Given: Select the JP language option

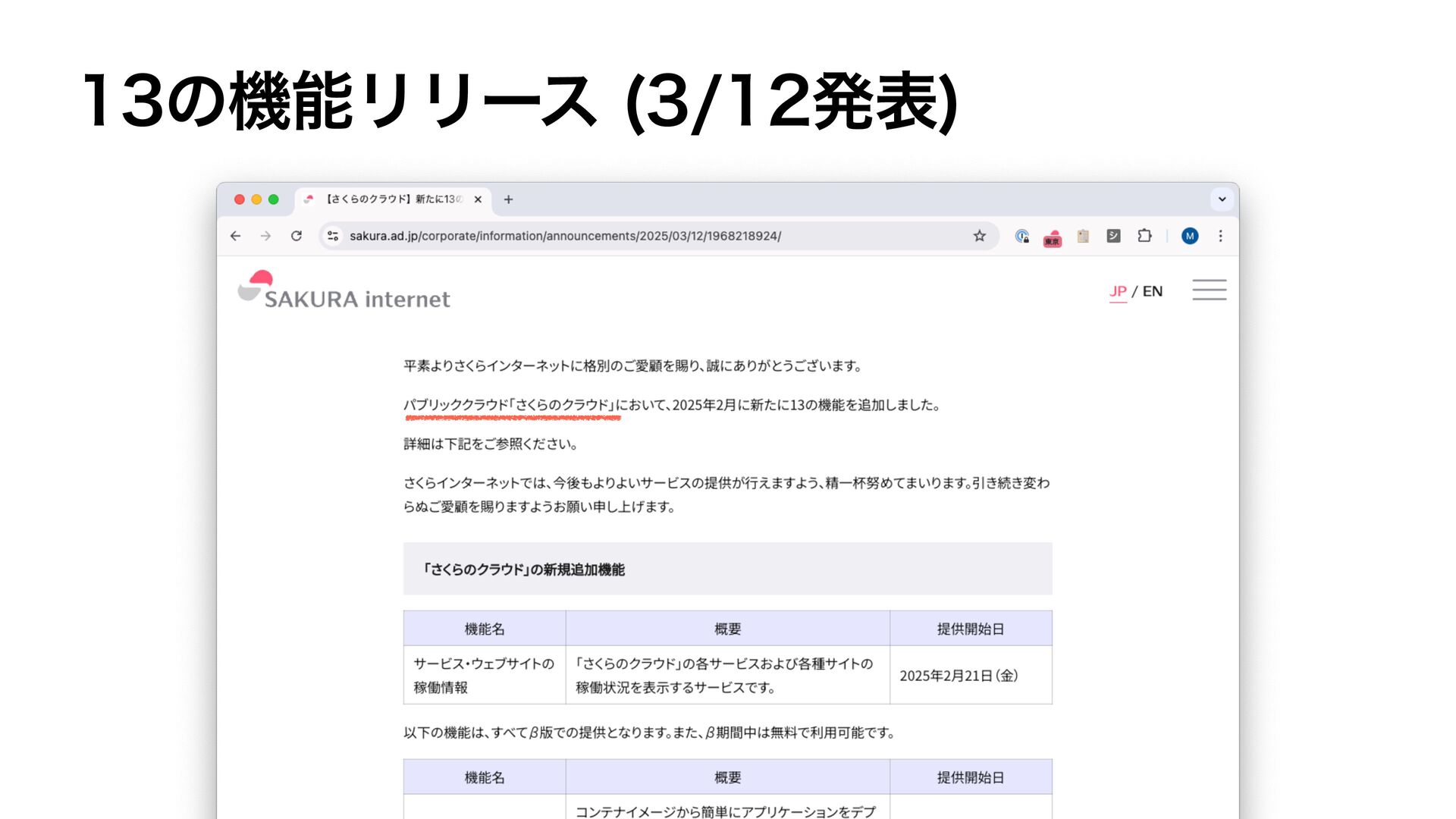Looking at the screenshot, I should 1118,291.
